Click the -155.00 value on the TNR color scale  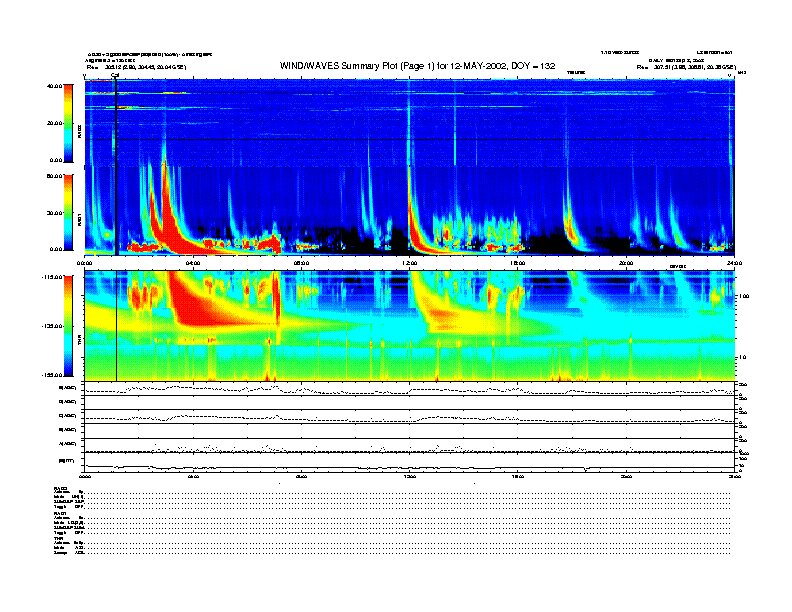pos(52,375)
